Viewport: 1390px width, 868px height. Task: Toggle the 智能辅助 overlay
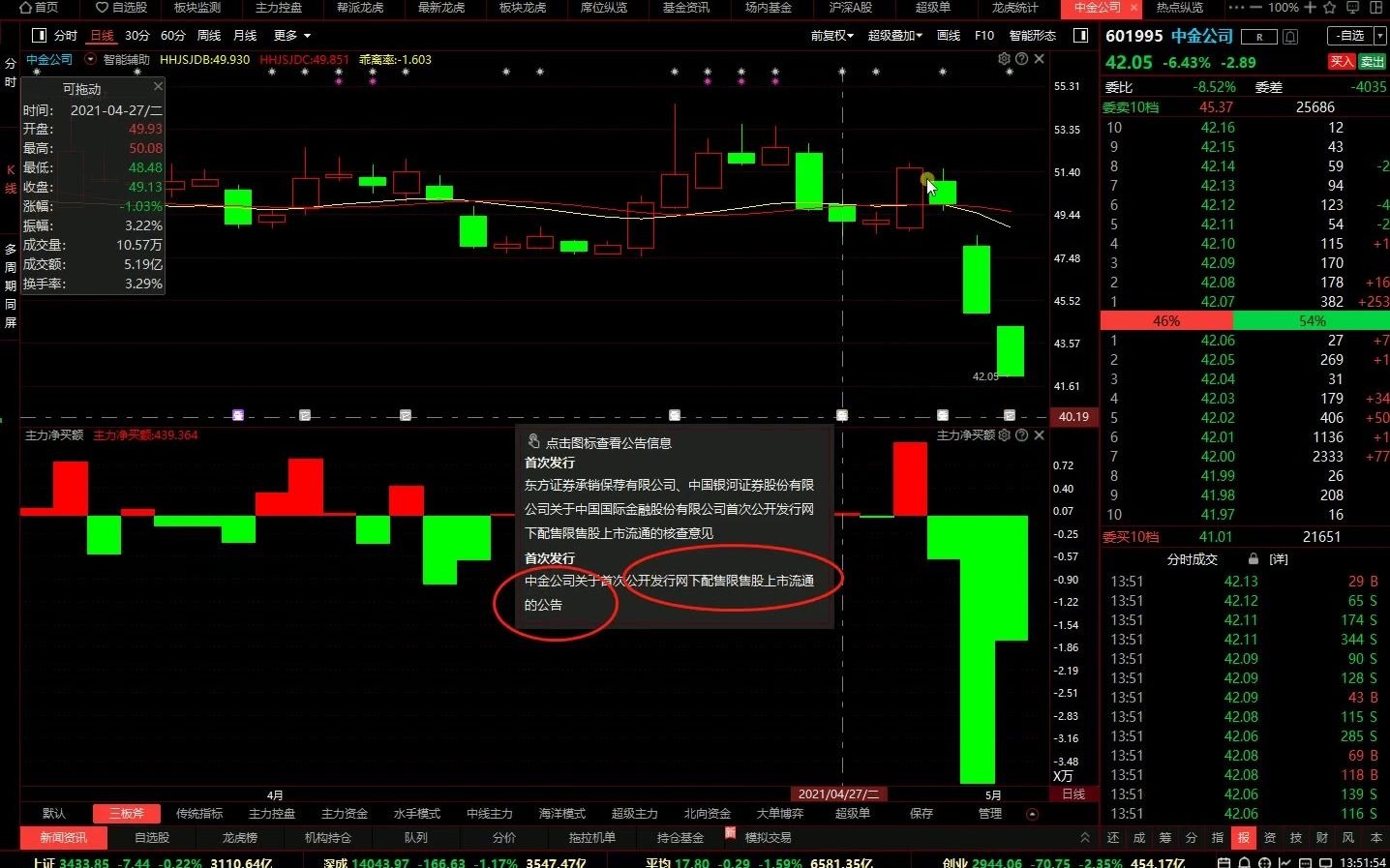127,60
